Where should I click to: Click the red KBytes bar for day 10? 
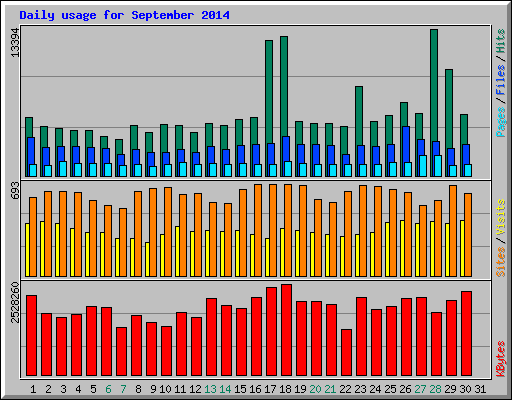pyautogui.click(x=166, y=351)
